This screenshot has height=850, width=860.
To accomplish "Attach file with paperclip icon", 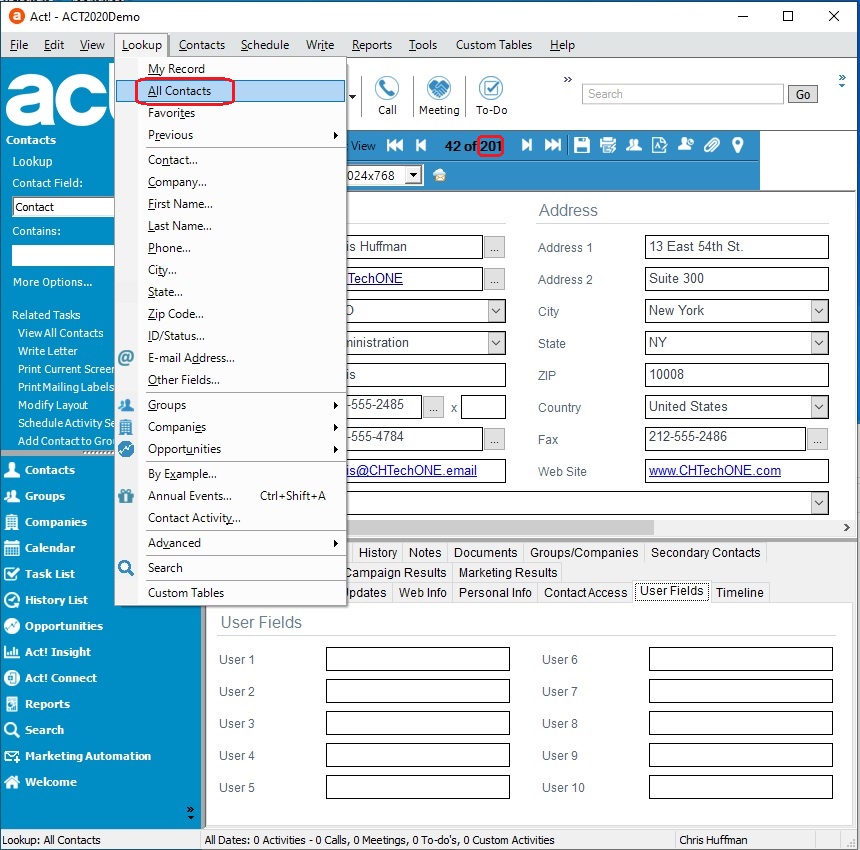I will point(711,145).
